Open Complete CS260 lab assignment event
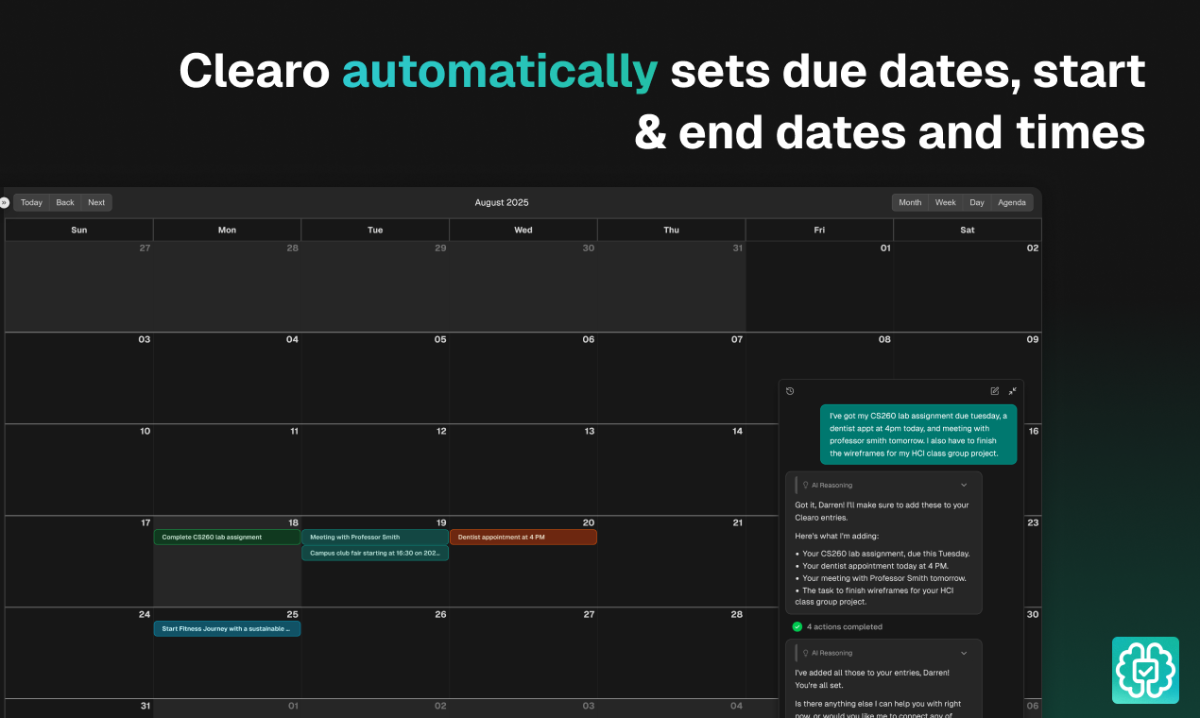Viewport: 1200px width, 718px height. (227, 537)
